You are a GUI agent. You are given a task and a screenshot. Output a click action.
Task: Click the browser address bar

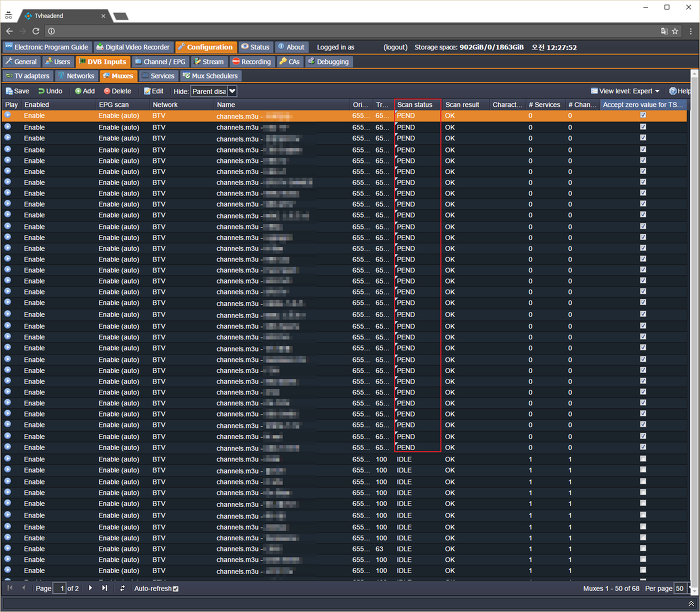coord(357,31)
